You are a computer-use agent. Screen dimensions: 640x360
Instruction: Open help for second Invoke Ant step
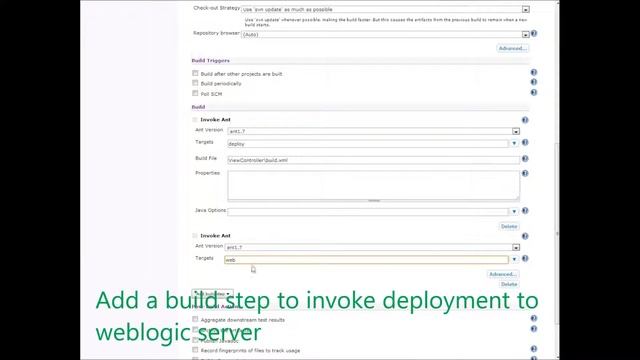tap(525, 236)
